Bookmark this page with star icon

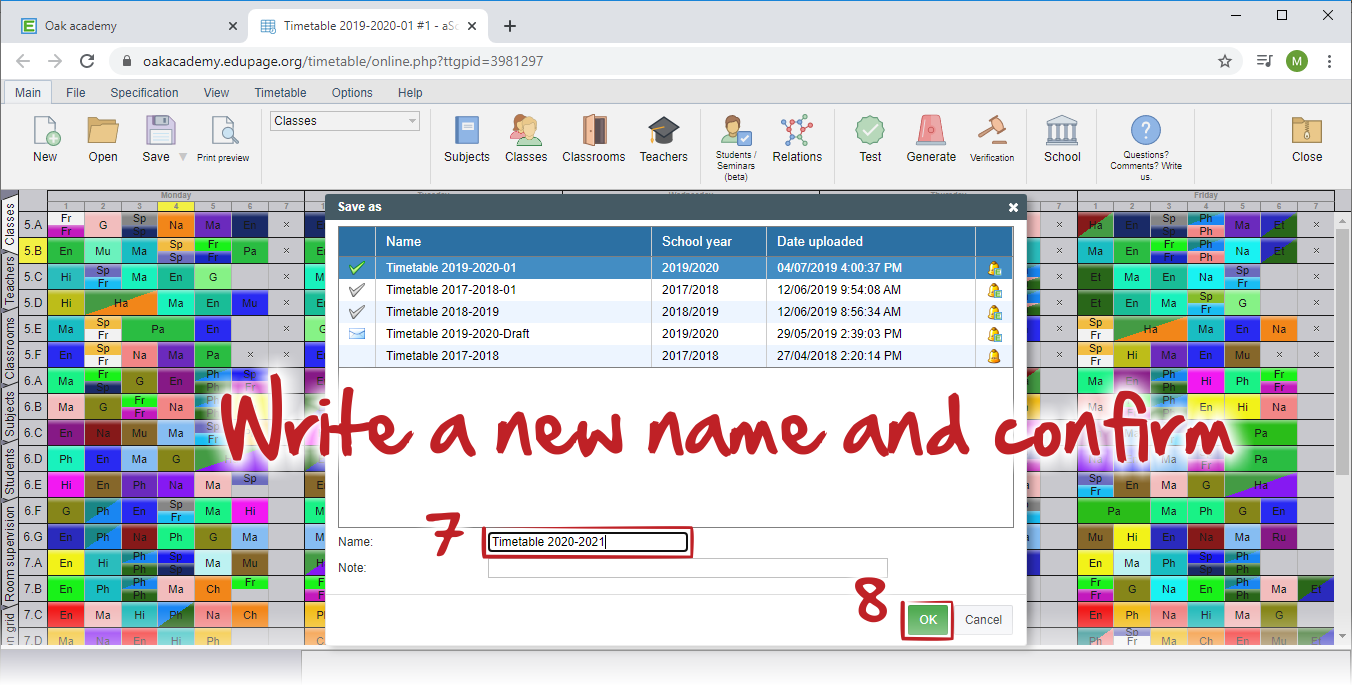[x=1225, y=61]
